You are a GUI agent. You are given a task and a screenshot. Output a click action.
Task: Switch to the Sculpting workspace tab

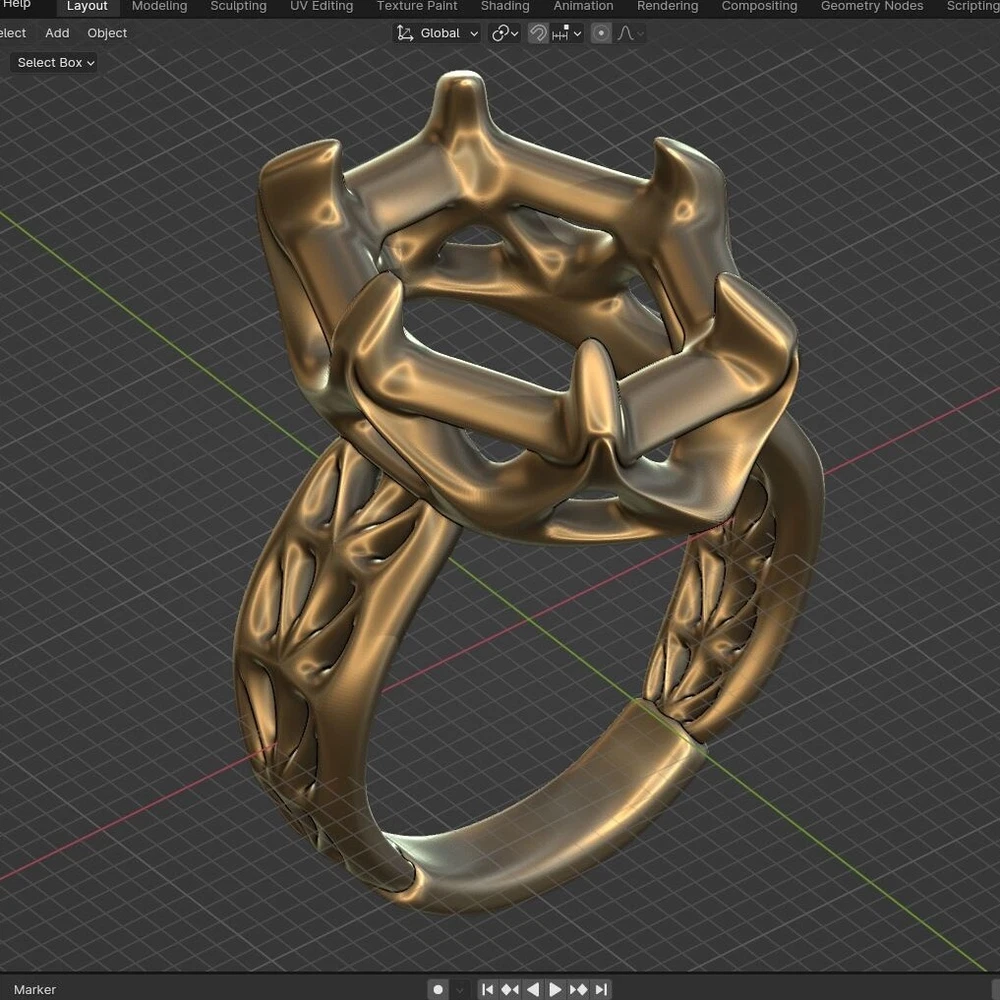coord(238,6)
